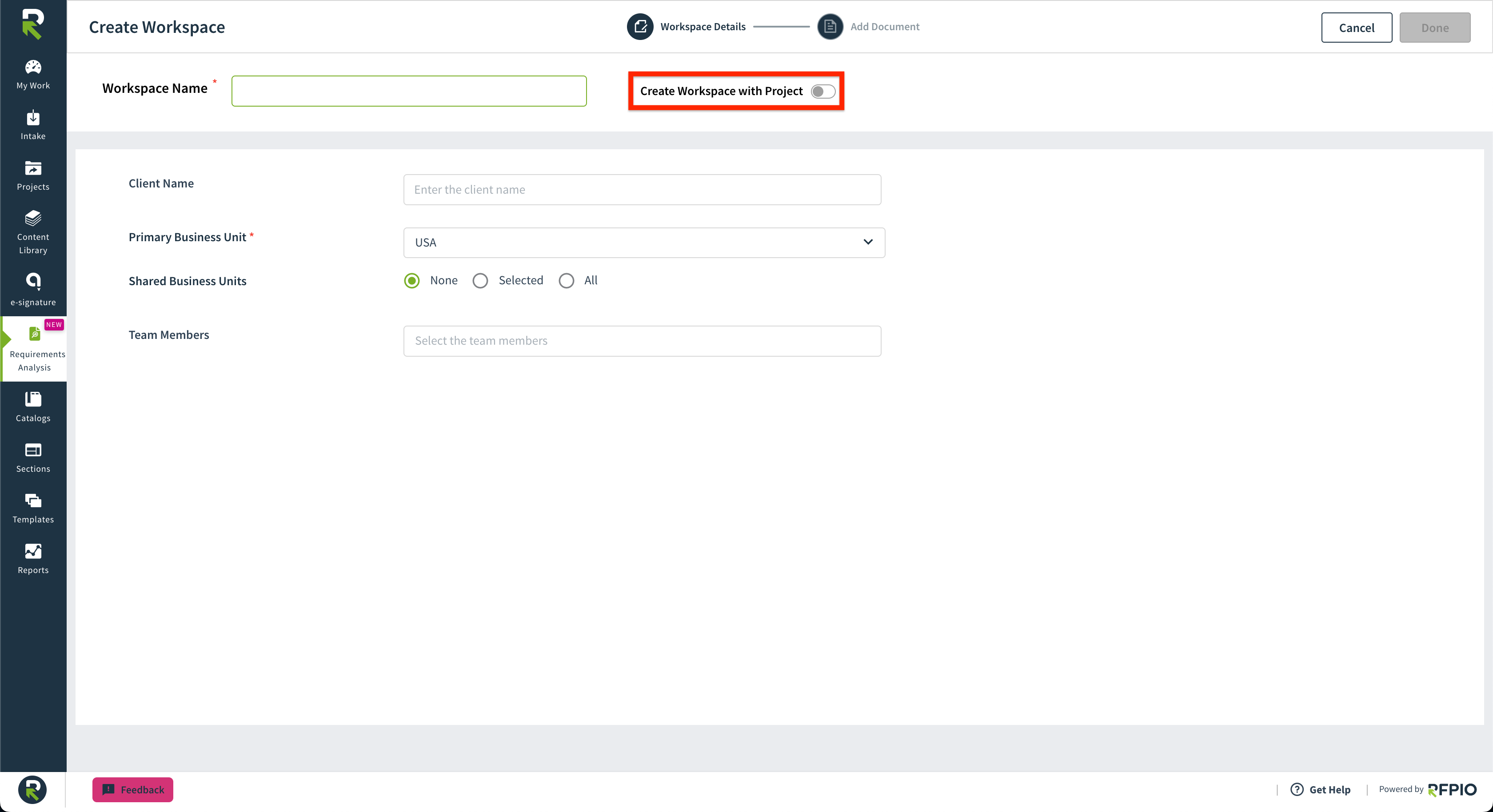Select the All radio button
The width and height of the screenshot is (1493, 812).
(566, 281)
